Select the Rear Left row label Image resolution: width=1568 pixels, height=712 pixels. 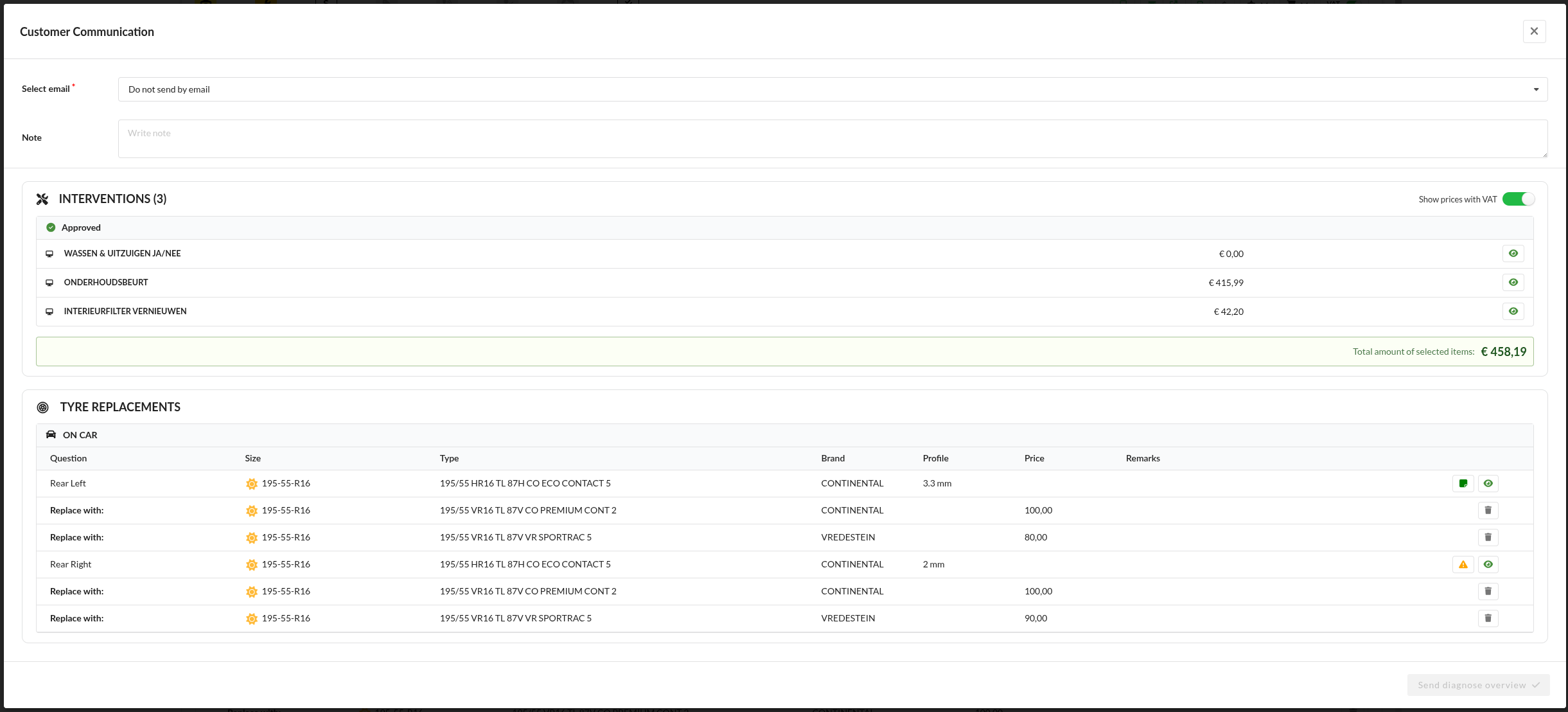coord(68,483)
